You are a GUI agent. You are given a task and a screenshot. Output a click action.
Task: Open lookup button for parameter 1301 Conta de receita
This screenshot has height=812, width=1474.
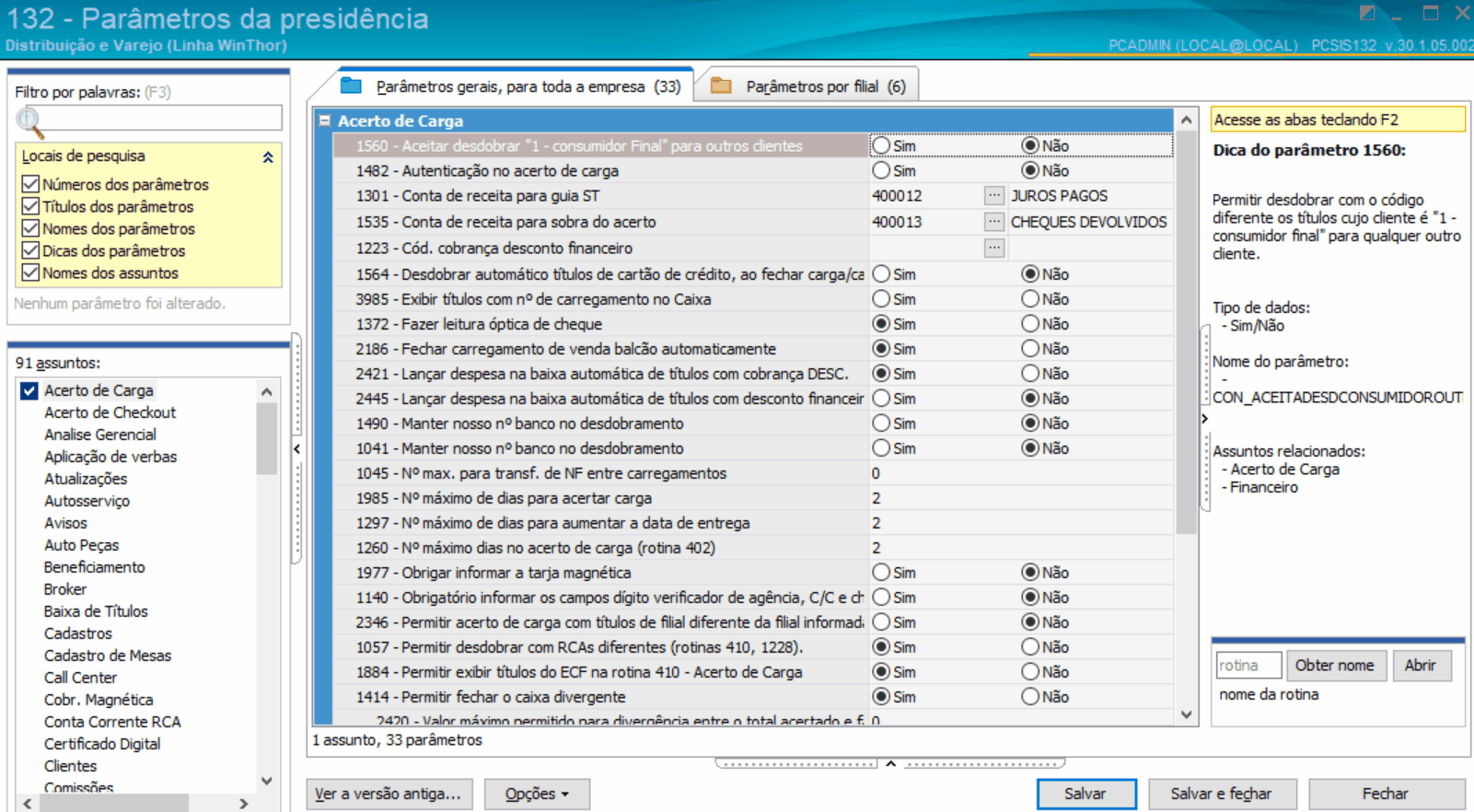pos(994,195)
